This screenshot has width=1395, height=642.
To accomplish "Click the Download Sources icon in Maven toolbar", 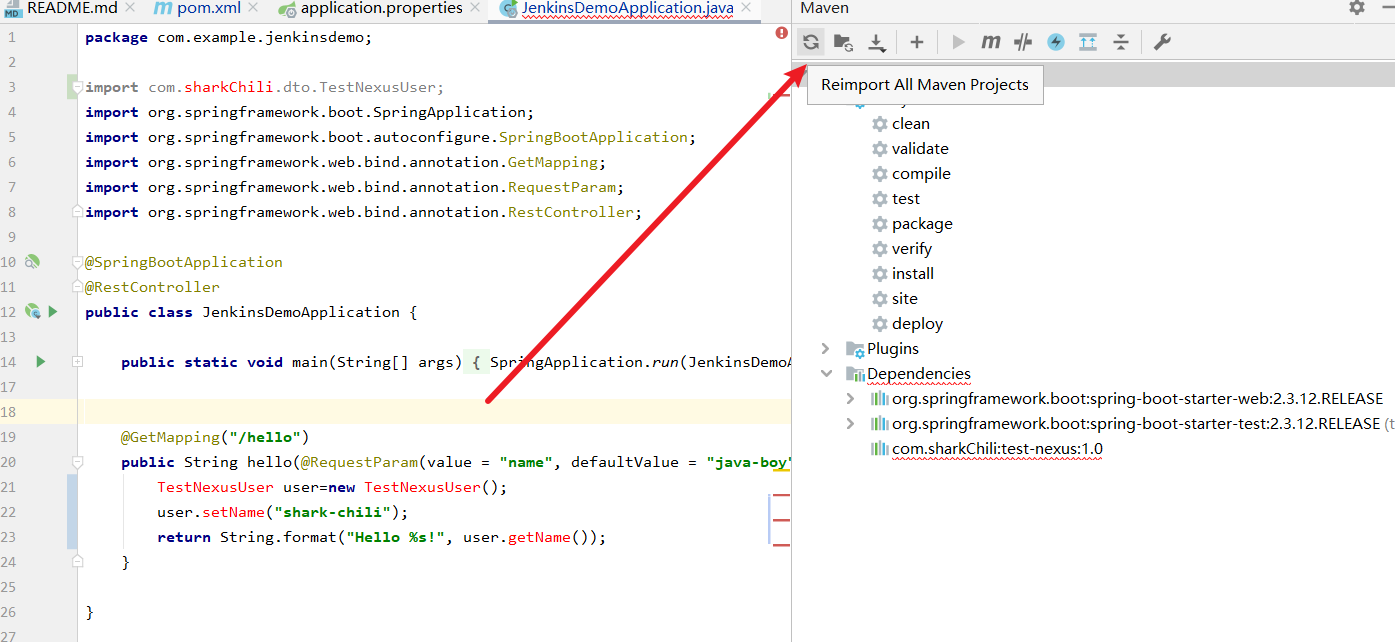I will click(876, 42).
